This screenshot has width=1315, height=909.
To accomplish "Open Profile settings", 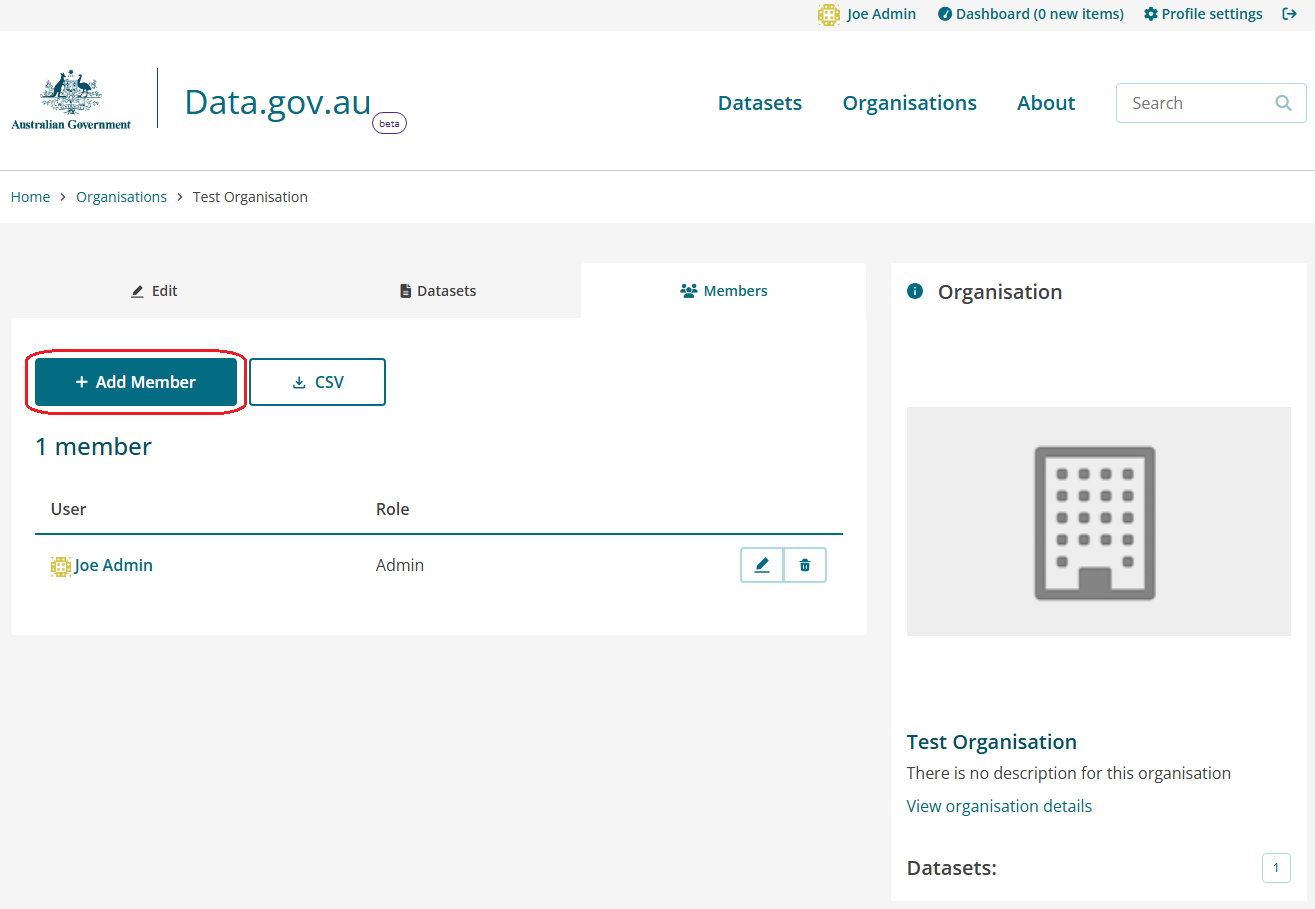I will point(1203,14).
